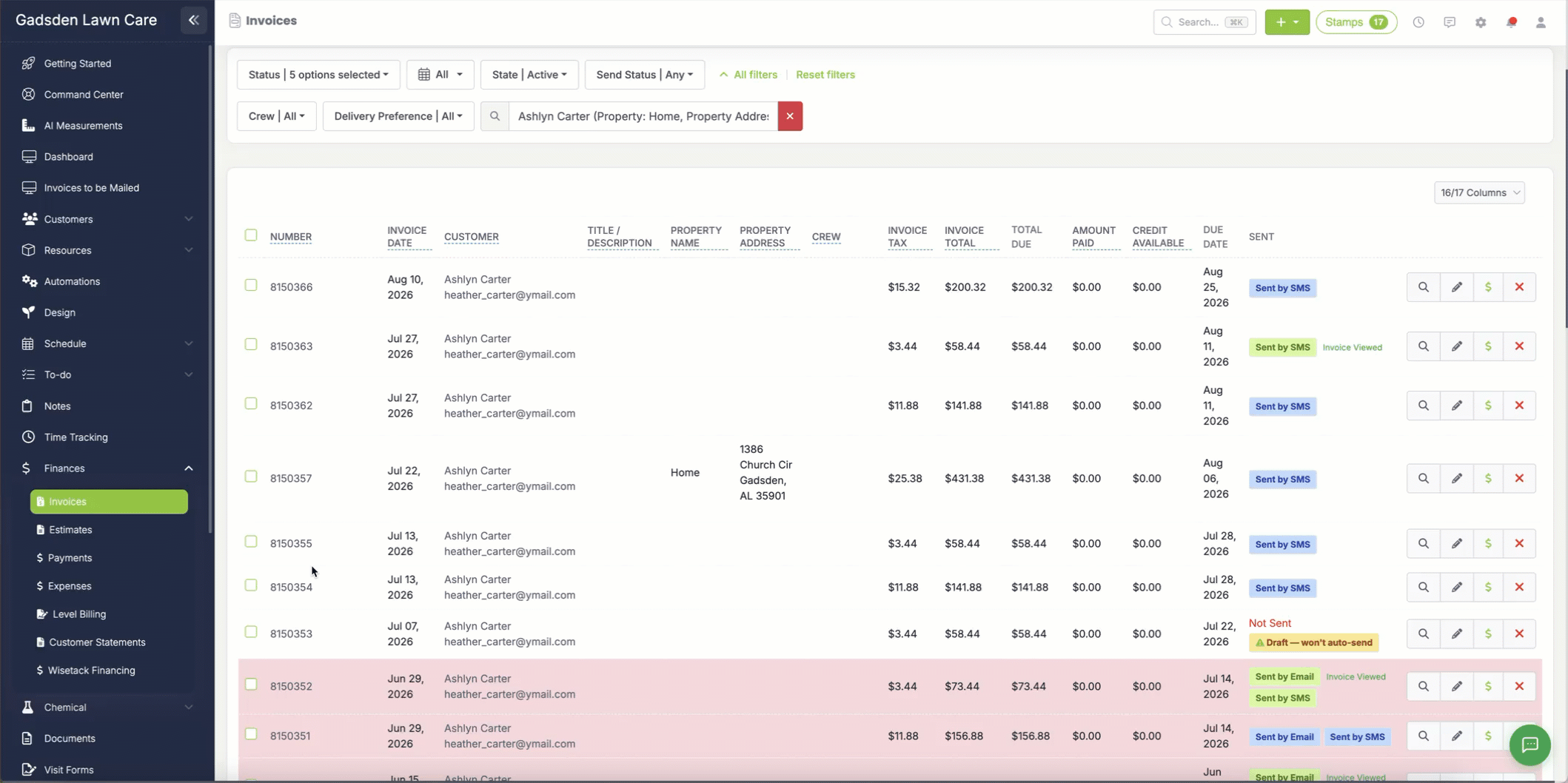Image resolution: width=1568 pixels, height=783 pixels.
Task: Delete invoice 8150357 with red X icon
Action: click(x=1519, y=478)
